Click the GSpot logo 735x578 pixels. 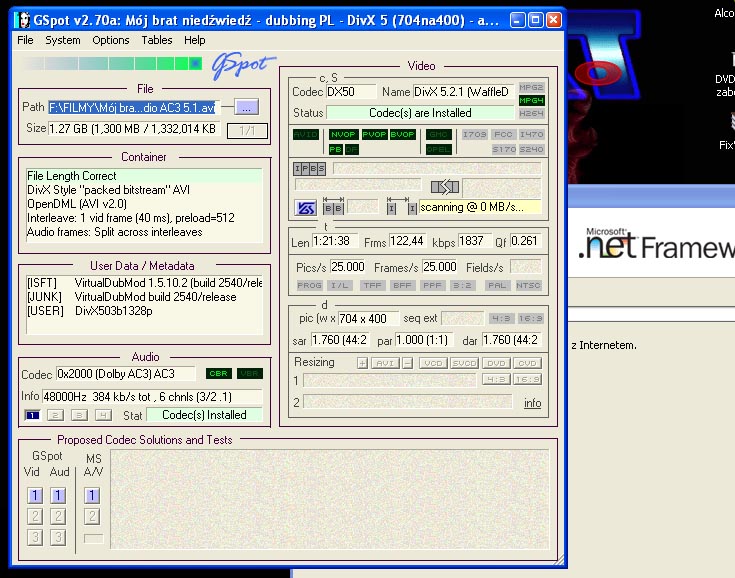(242, 65)
